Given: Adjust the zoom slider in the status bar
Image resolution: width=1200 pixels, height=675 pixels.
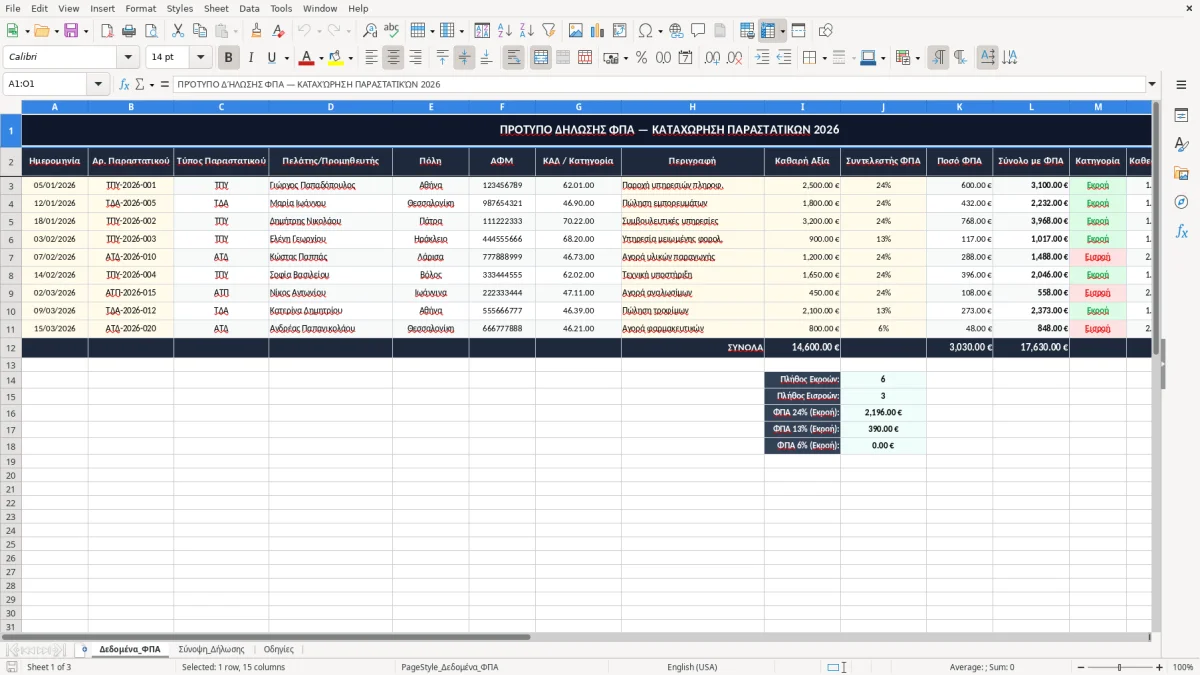Looking at the screenshot, I should click(x=1119, y=667).
